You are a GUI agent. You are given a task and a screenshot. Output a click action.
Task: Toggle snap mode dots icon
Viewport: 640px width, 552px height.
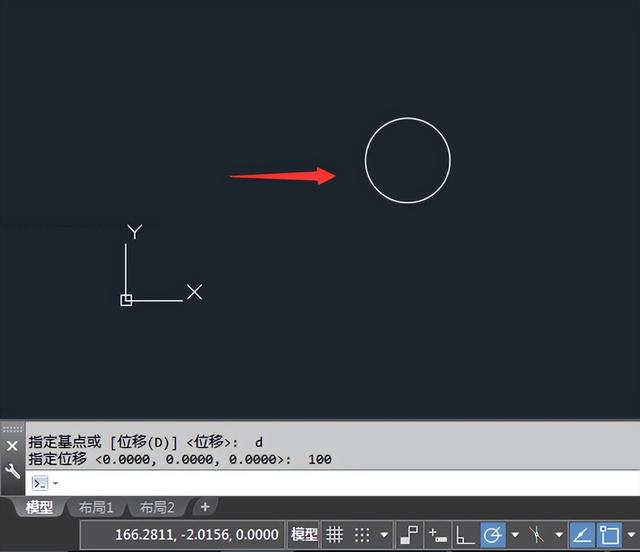pos(362,534)
